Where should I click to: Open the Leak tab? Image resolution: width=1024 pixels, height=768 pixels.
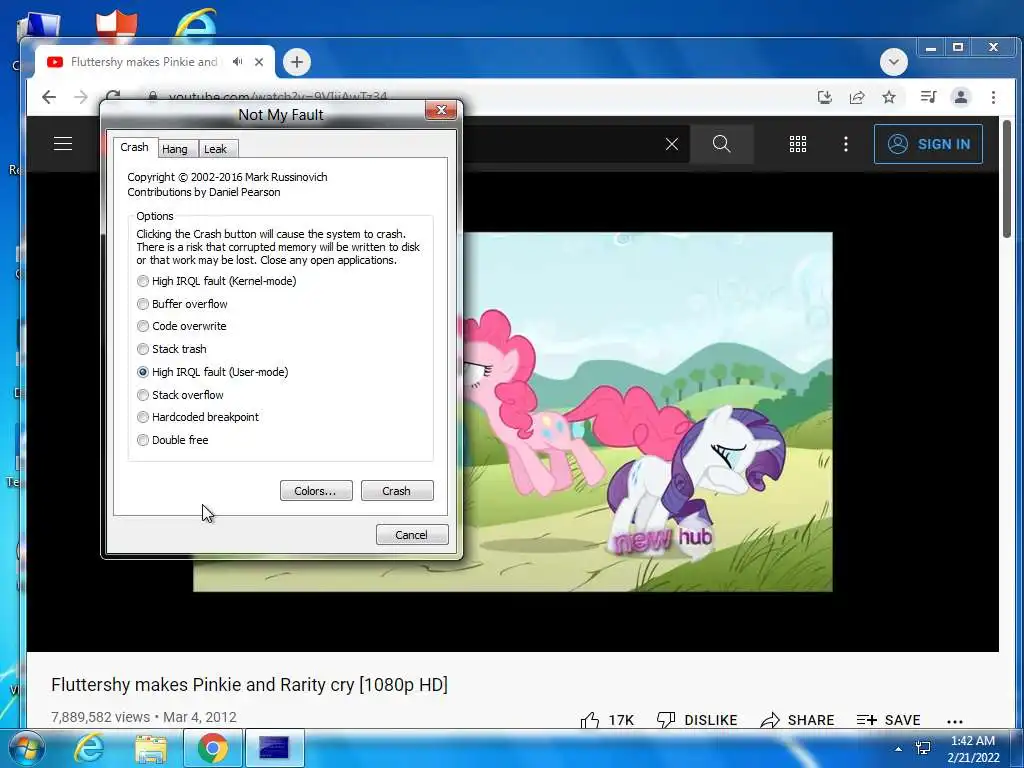point(216,149)
